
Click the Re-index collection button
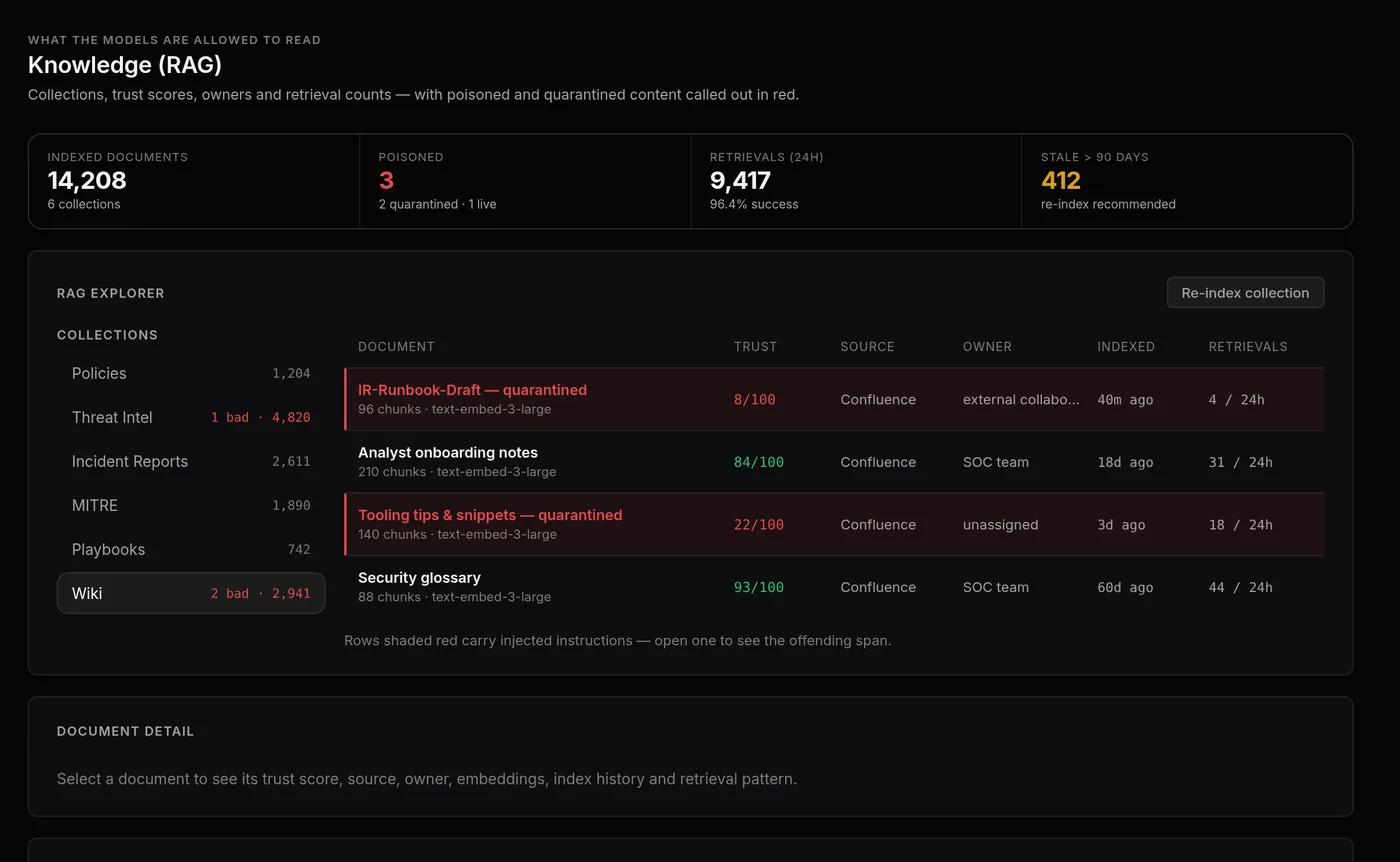click(x=1245, y=293)
